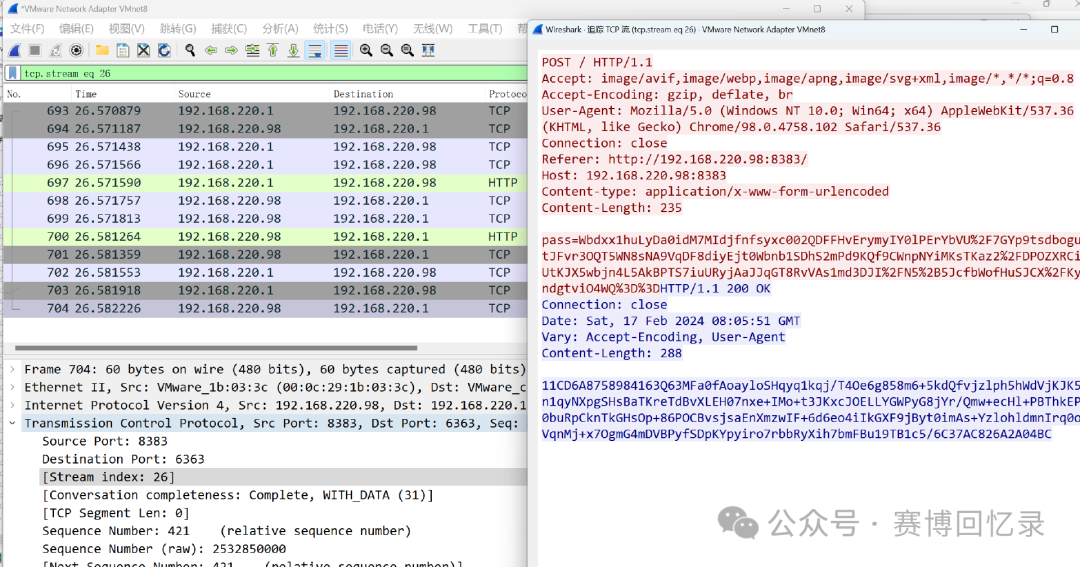
Task: Open the 视图(V) menu
Action: 126,29
